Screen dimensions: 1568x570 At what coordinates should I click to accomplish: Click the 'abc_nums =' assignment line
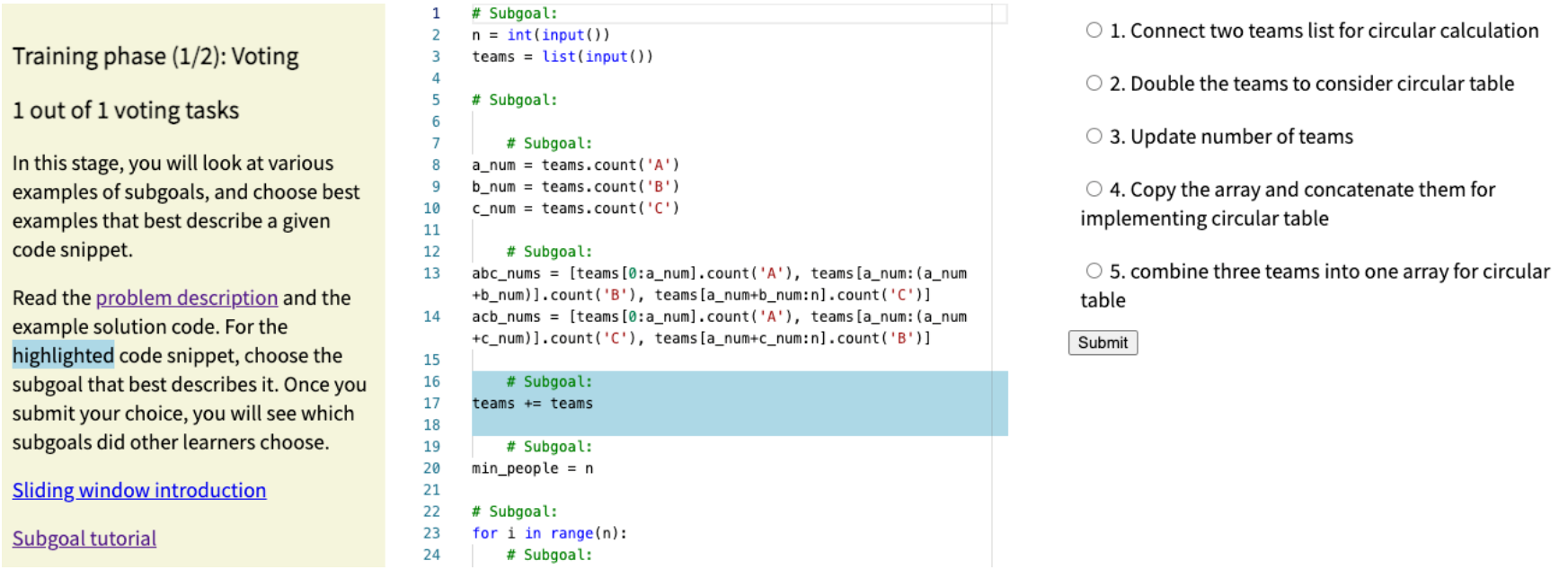tap(720, 284)
